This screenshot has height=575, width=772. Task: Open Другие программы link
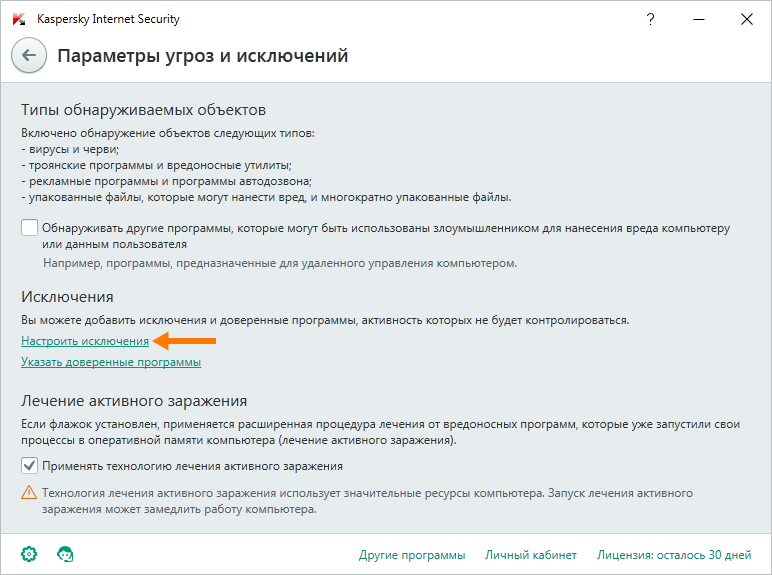(412, 555)
